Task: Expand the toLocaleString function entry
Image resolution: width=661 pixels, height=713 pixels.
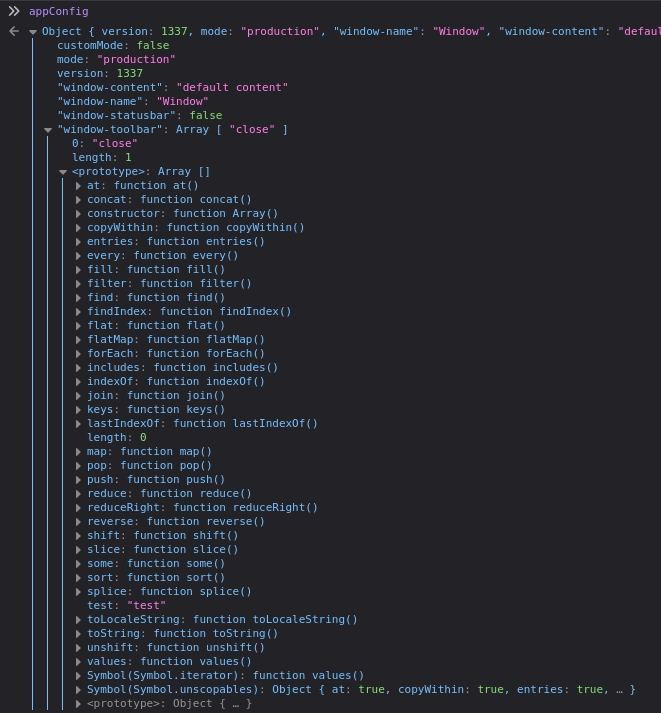Action: coord(78,620)
